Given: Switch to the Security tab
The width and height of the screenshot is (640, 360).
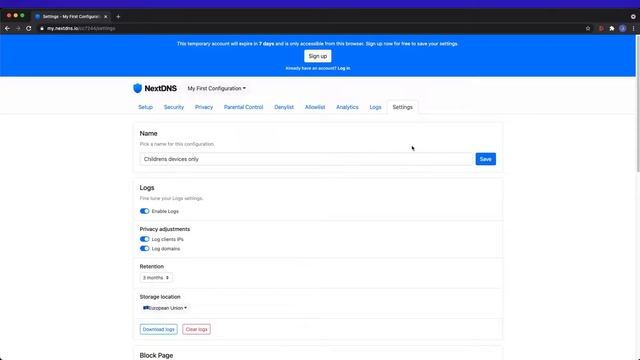Looking at the screenshot, I should [174, 107].
